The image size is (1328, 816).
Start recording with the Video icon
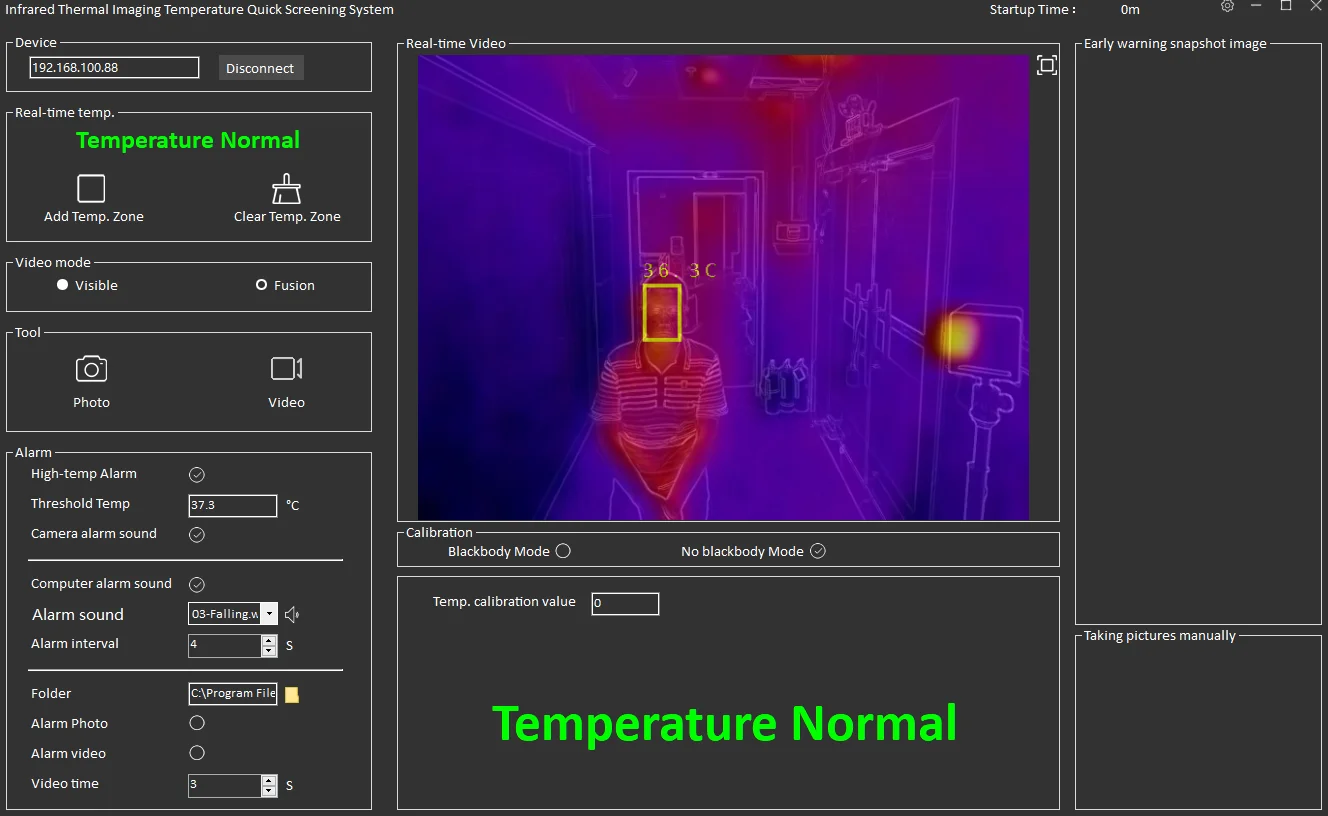pos(286,369)
